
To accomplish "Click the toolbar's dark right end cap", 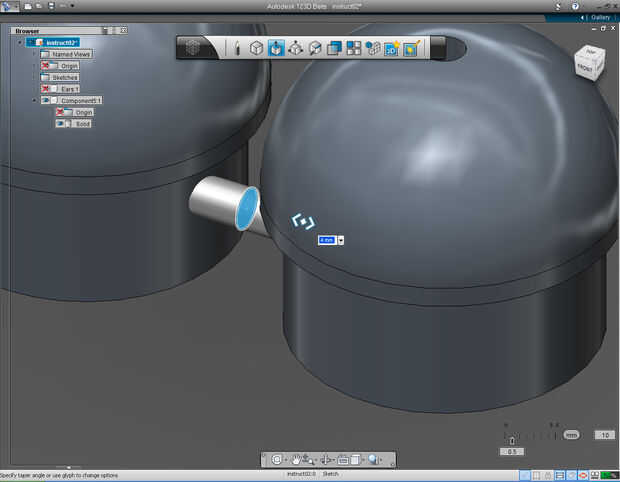I will coord(438,48).
